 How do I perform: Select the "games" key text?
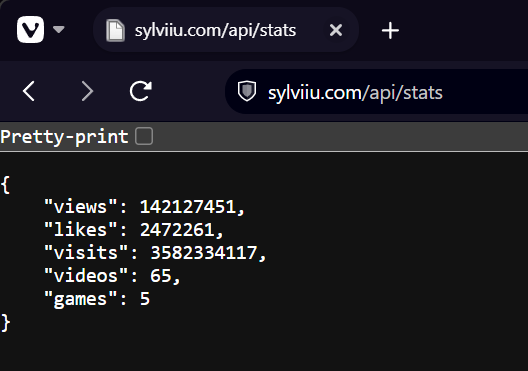pyautogui.click(x=80, y=299)
